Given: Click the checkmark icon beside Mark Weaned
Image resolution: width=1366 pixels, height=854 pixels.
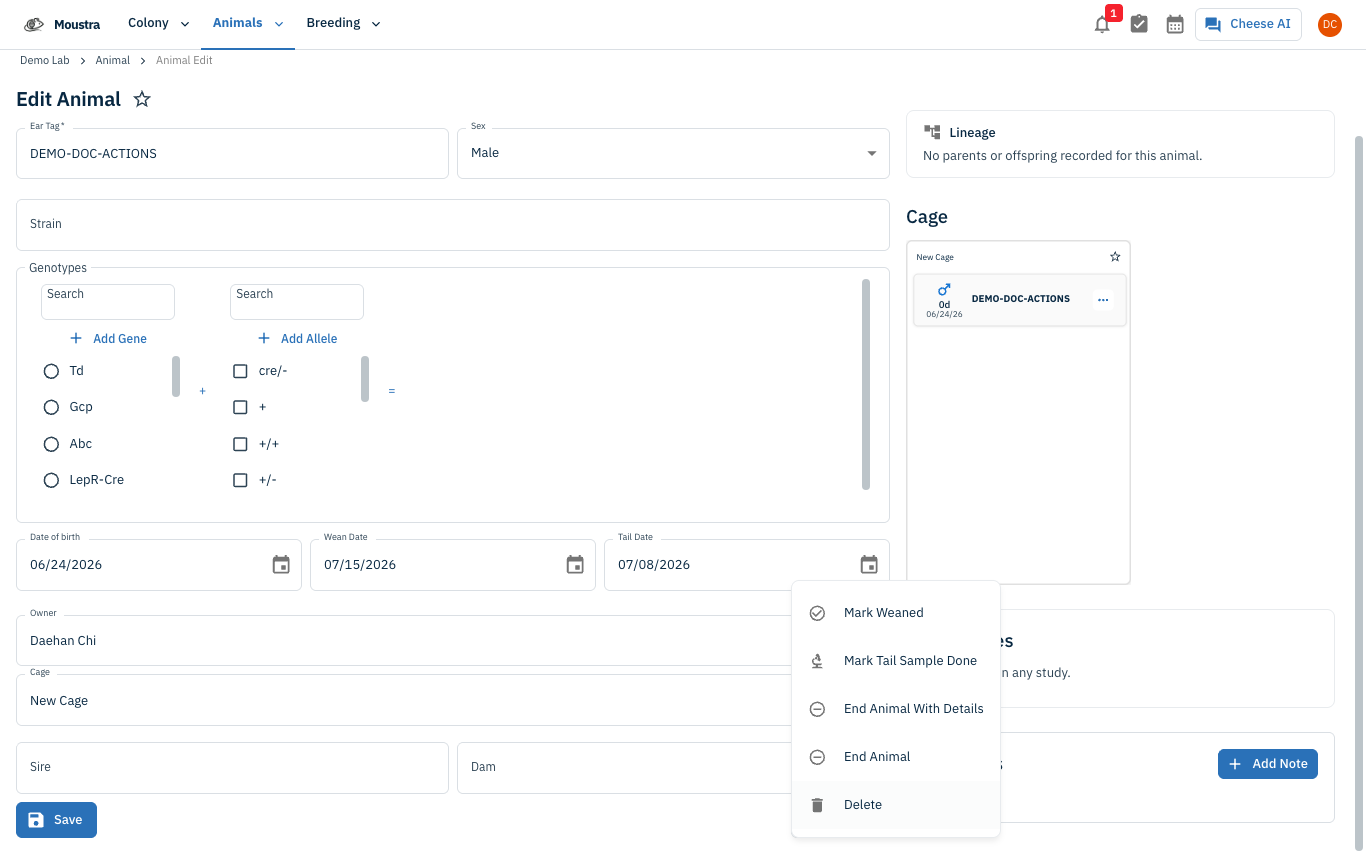Looking at the screenshot, I should [x=817, y=613].
